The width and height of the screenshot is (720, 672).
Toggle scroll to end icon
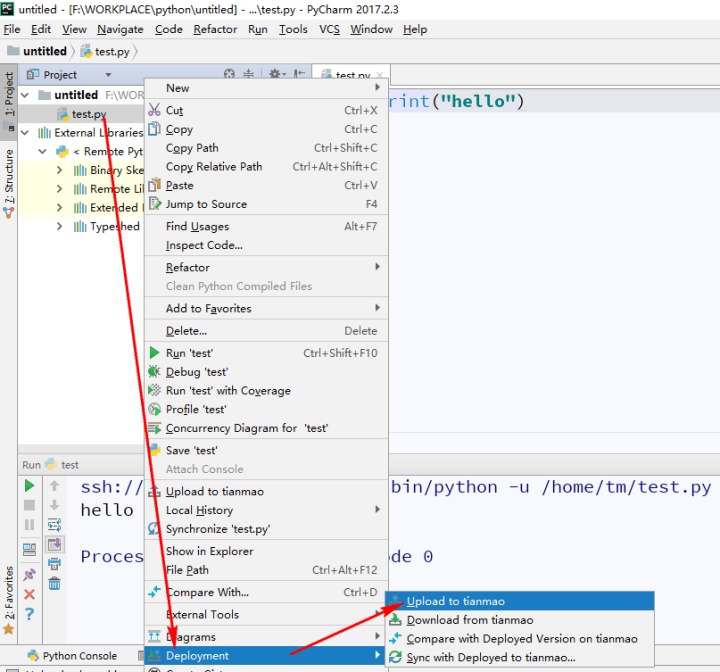[55, 544]
